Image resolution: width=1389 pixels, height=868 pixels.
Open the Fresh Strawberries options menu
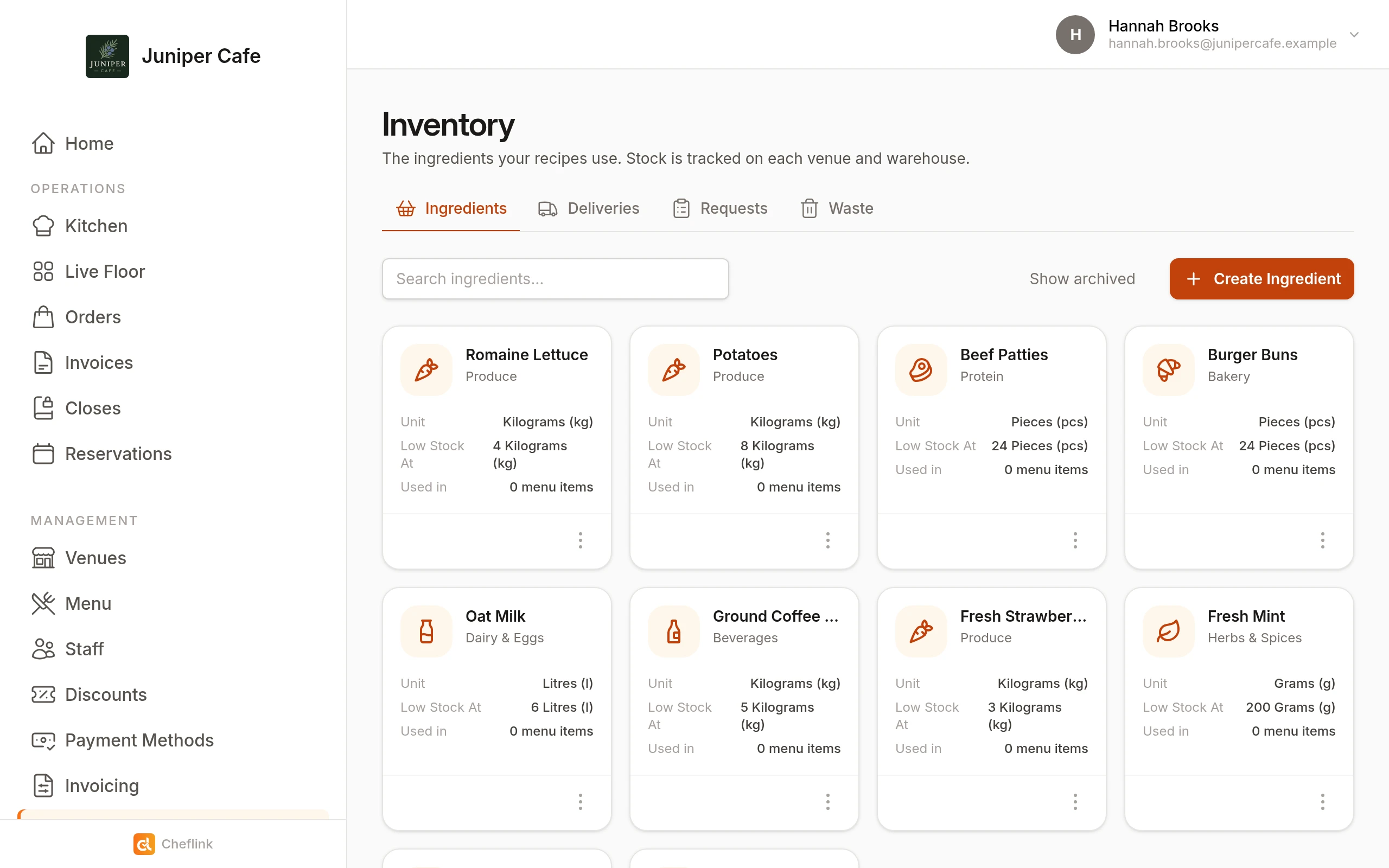[1075, 801]
